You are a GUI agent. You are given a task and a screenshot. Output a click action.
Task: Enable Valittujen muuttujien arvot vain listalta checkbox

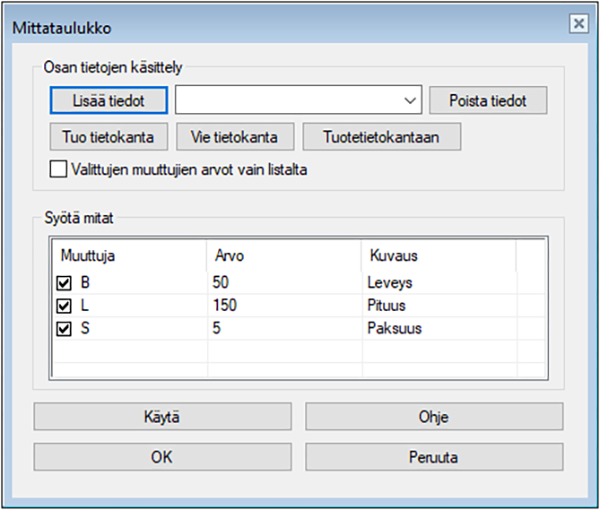tap(58, 169)
